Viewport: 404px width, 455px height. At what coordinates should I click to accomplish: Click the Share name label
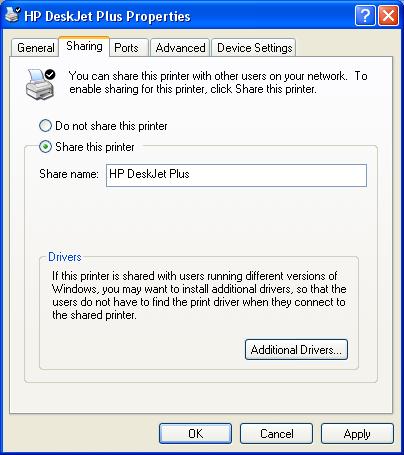69,174
